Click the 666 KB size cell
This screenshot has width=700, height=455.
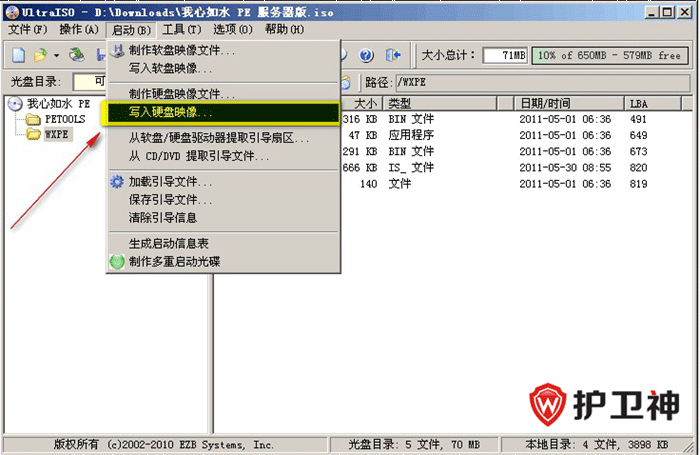coord(360,167)
